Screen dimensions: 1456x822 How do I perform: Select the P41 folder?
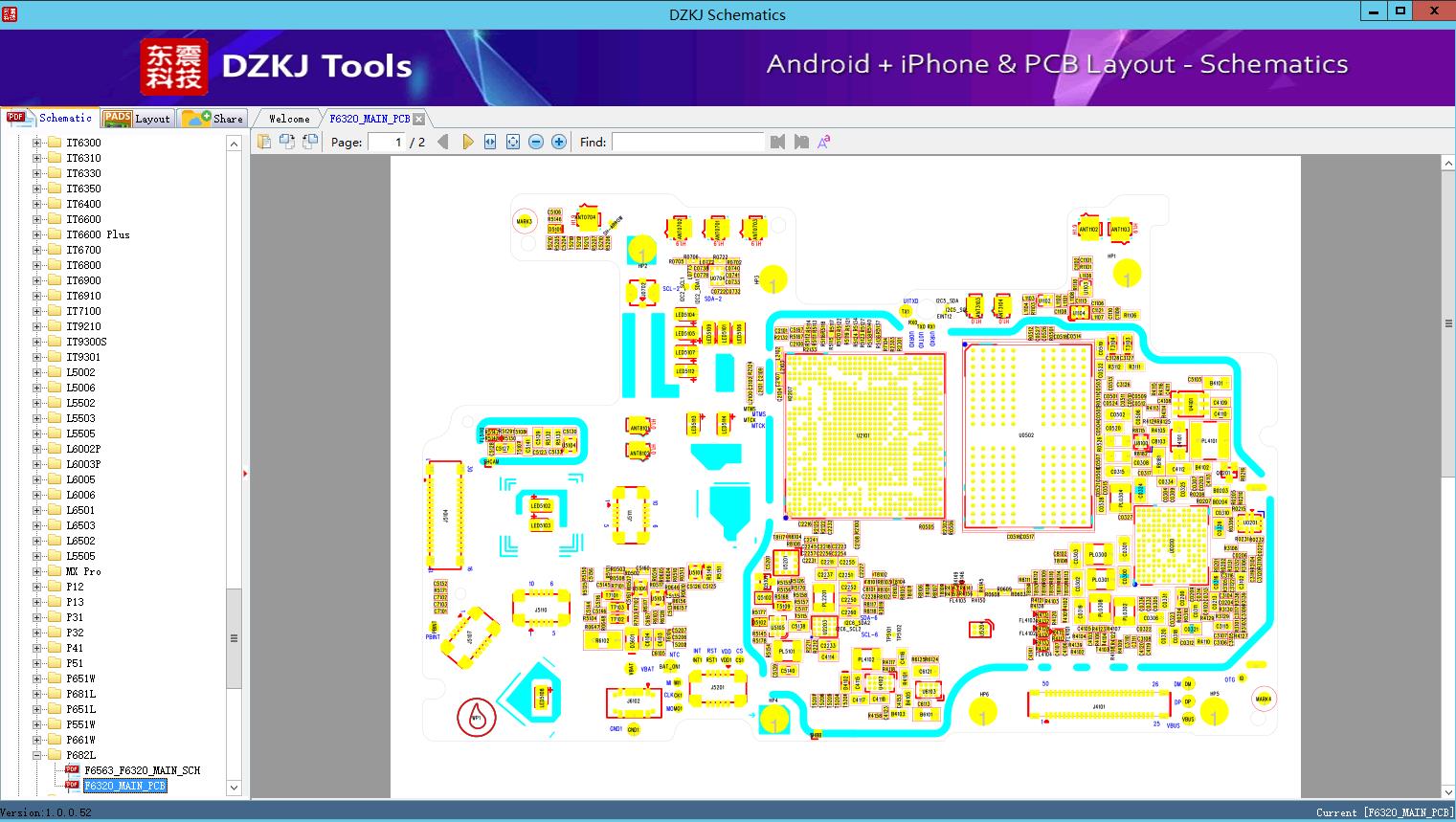(75, 648)
